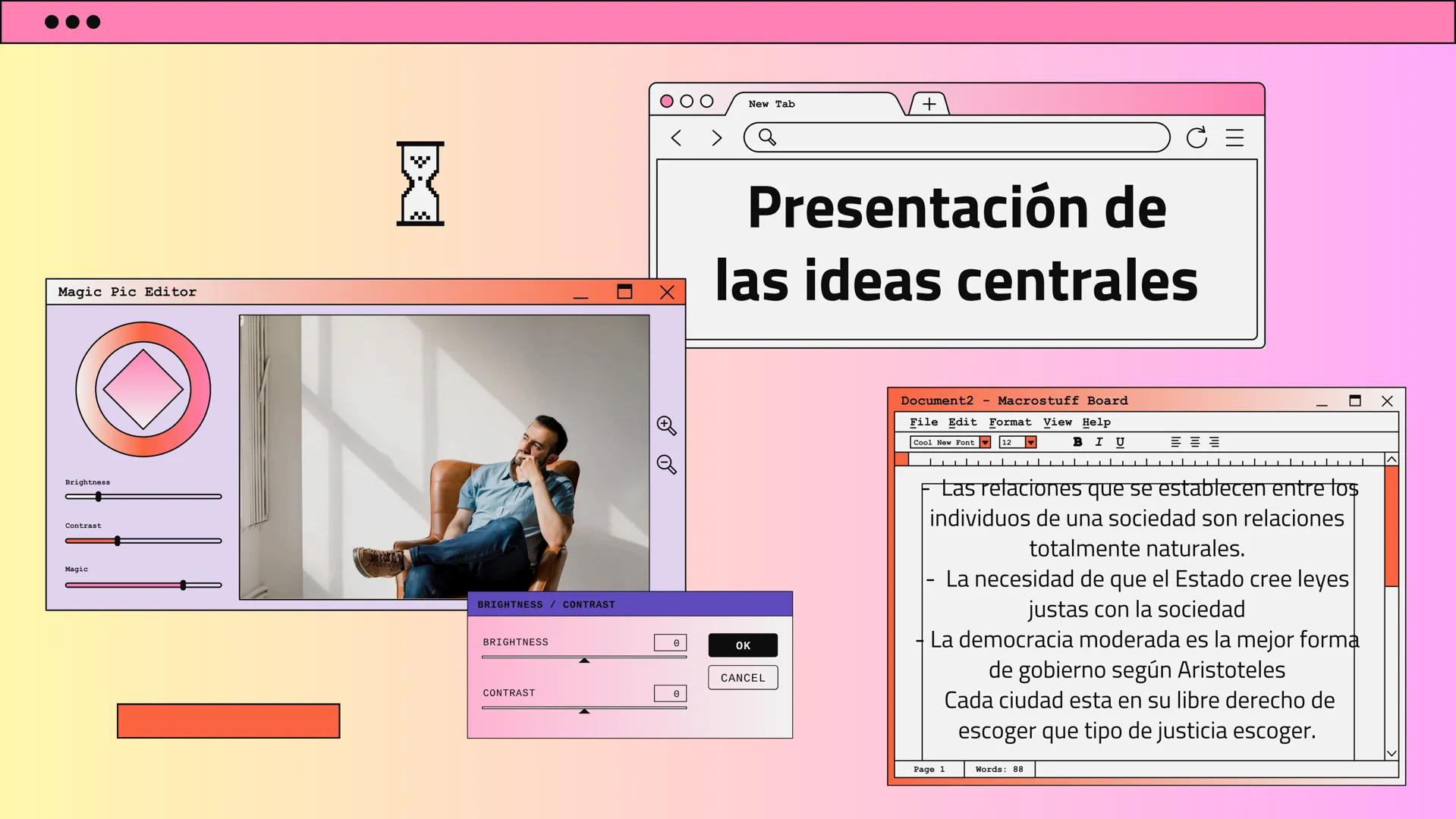Click the zoom out magnifier icon
This screenshot has height=819, width=1456.
click(x=666, y=464)
